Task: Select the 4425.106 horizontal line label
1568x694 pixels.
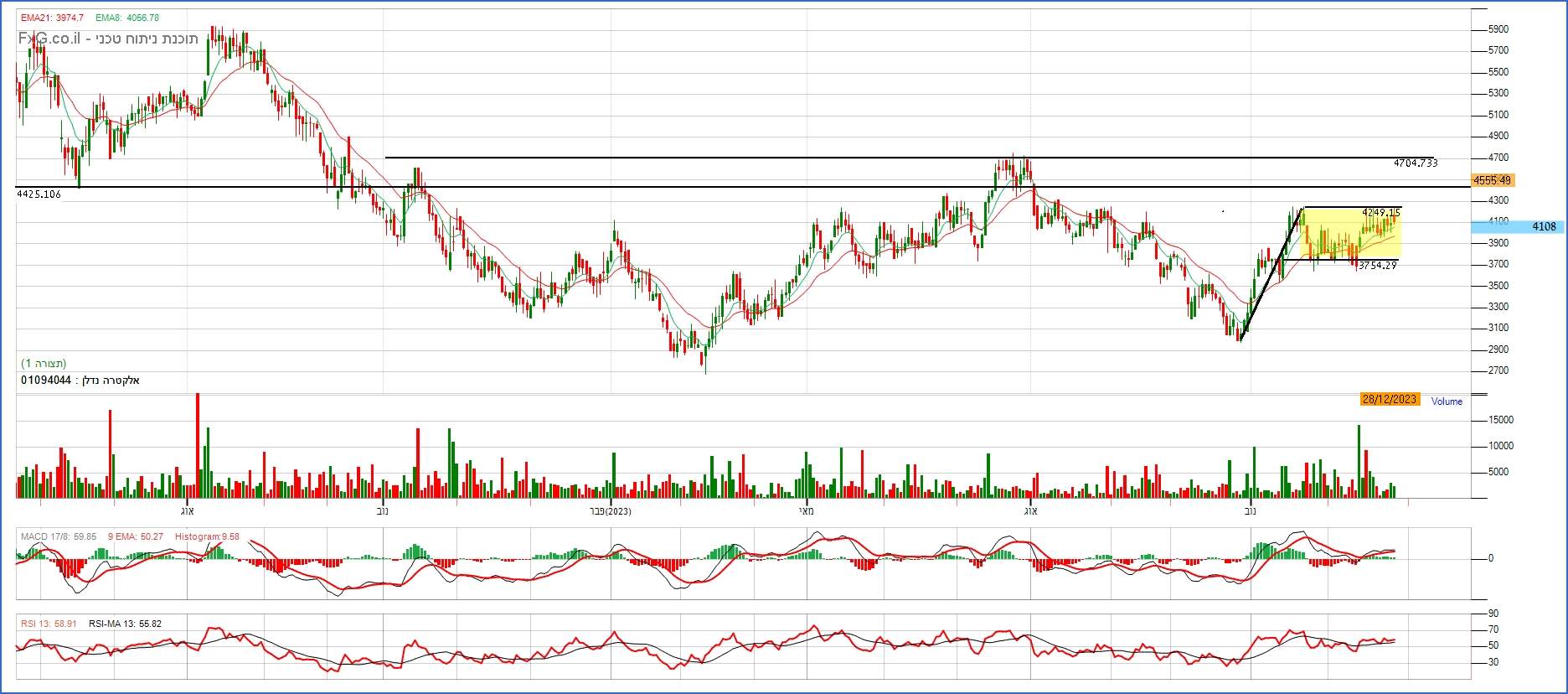Action: (x=39, y=194)
